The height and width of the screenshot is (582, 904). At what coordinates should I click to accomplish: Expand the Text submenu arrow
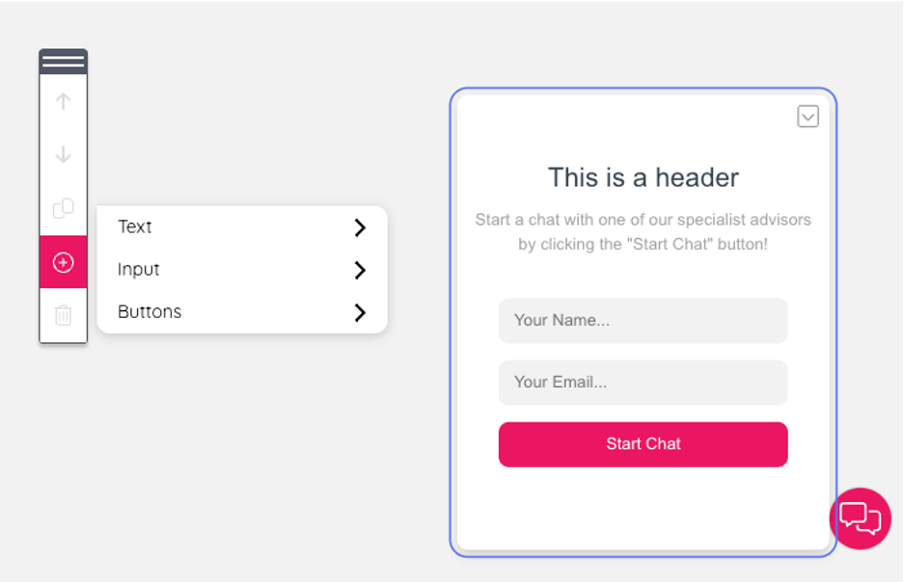click(360, 228)
